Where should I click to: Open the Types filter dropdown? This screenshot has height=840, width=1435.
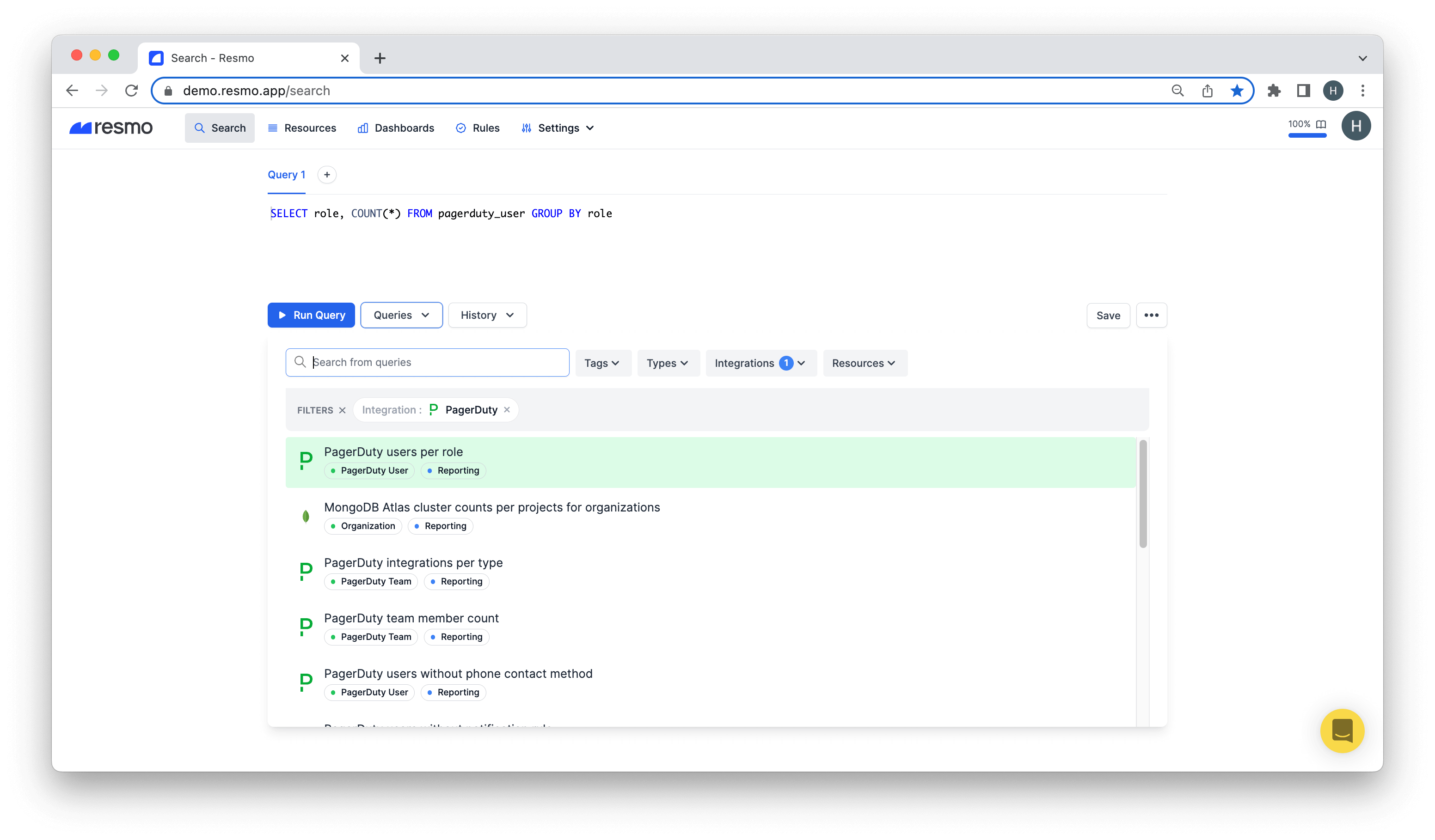pos(668,363)
